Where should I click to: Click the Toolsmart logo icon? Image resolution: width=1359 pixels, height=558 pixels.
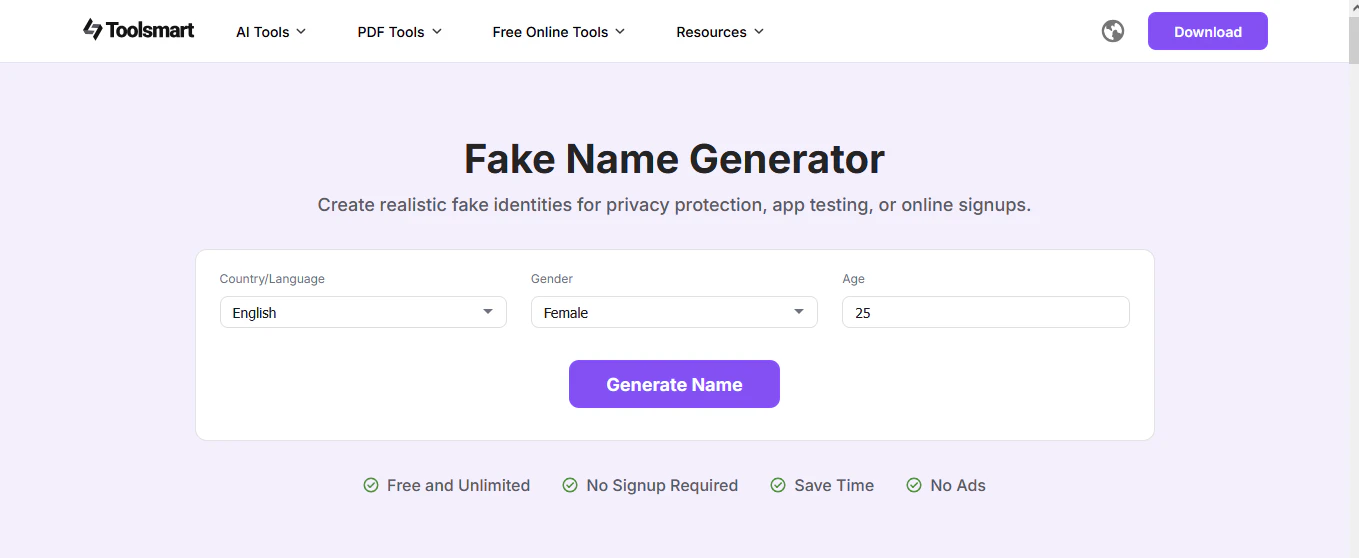tap(93, 30)
